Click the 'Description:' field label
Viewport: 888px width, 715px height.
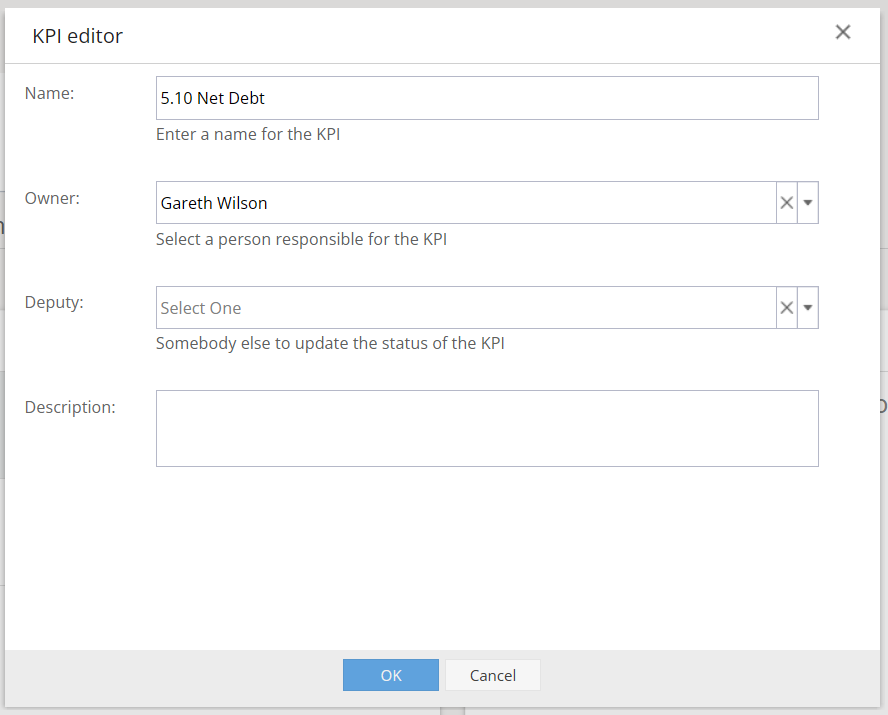pyautogui.click(x=70, y=407)
